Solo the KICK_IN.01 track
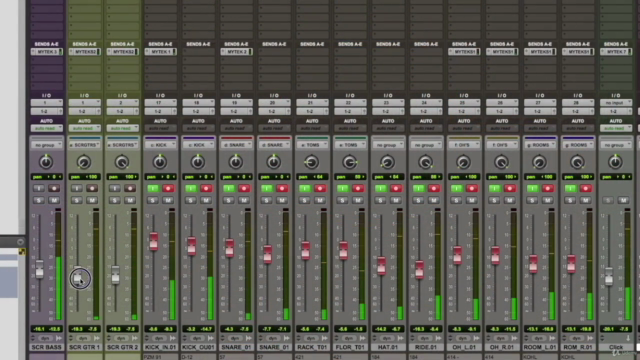The image size is (640, 360). tap(153, 200)
